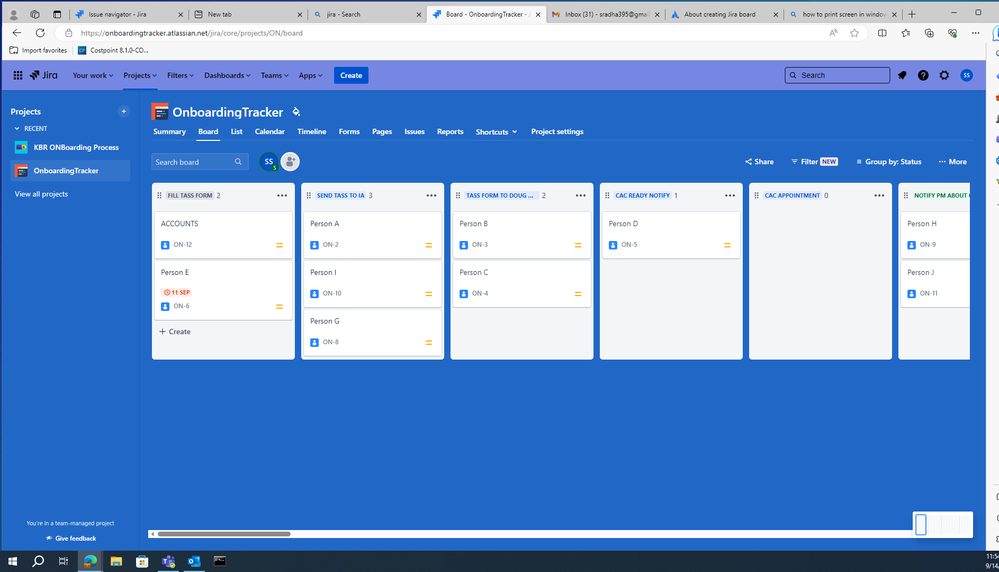This screenshot has height=572, width=999.
Task: Expand the Shortcuts dropdown
Action: (496, 132)
